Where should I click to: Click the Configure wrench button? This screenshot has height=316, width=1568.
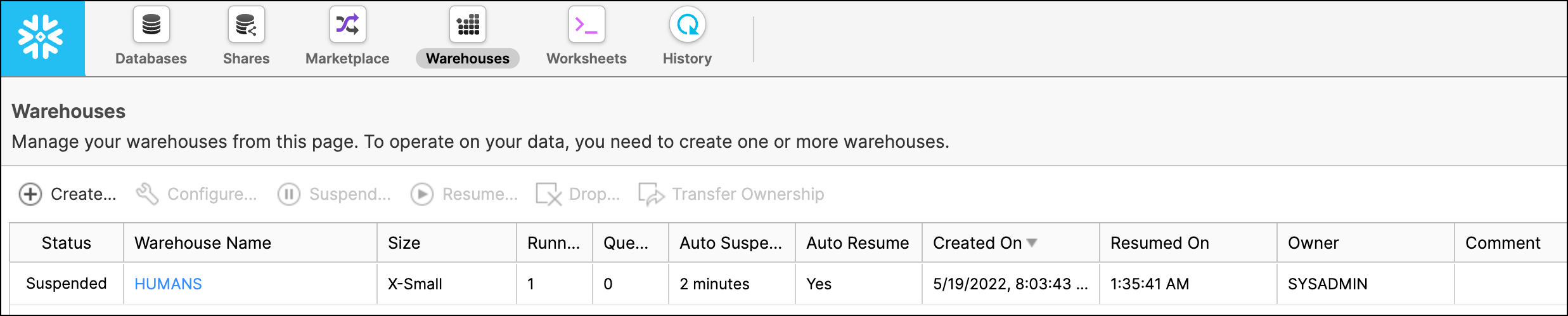pos(196,194)
